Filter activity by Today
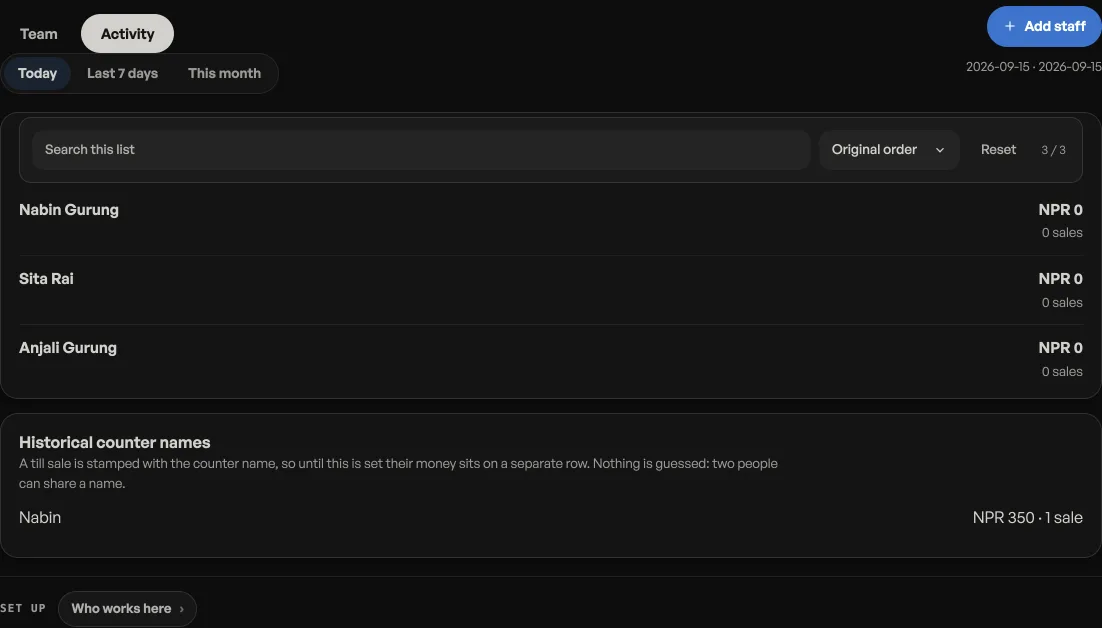This screenshot has height=628, width=1102. (x=37, y=74)
